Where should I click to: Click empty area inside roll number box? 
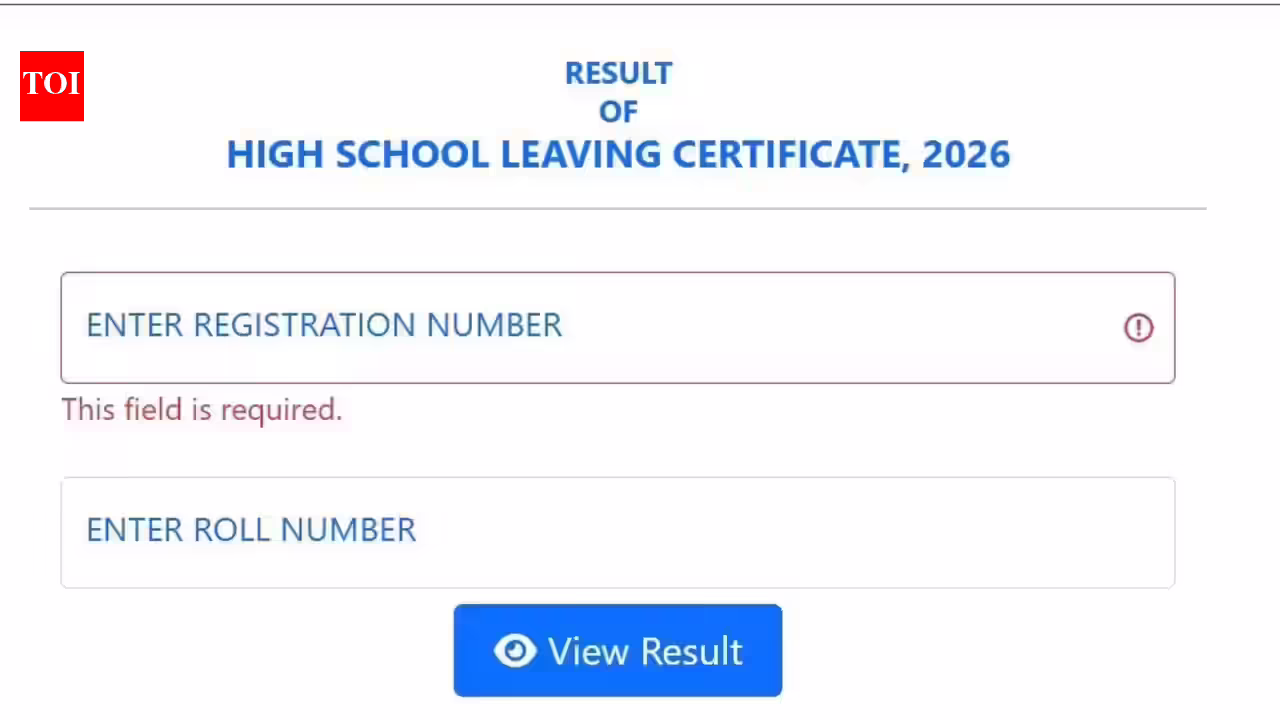pos(800,532)
